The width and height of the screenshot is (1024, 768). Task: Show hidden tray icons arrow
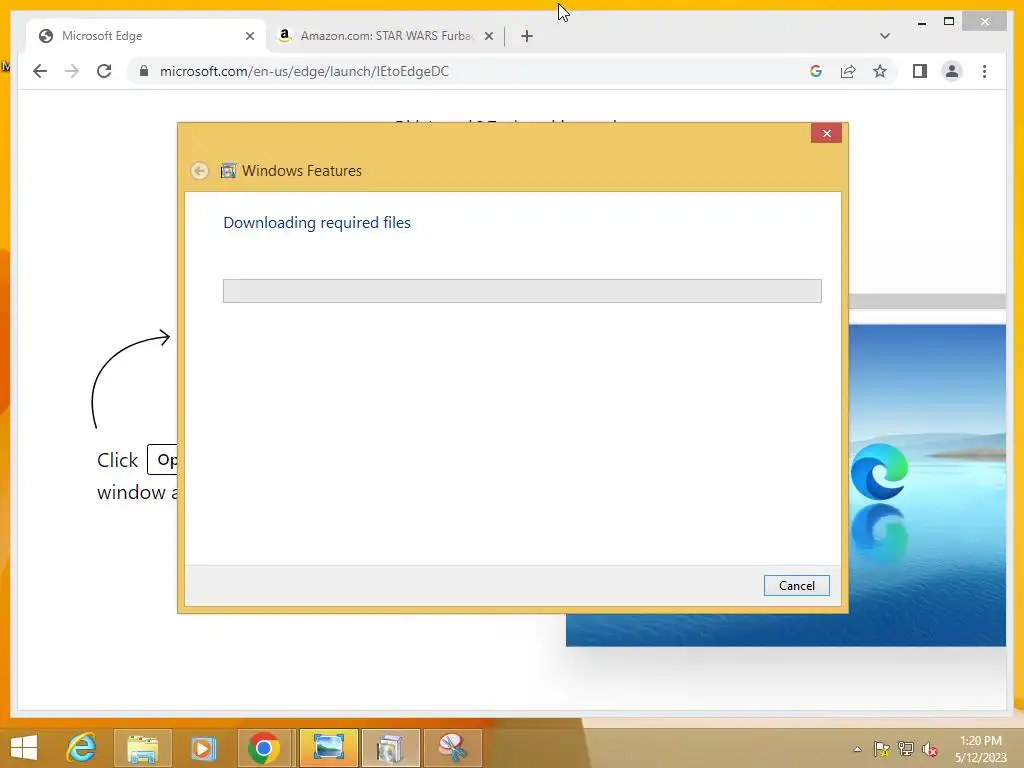pos(857,749)
